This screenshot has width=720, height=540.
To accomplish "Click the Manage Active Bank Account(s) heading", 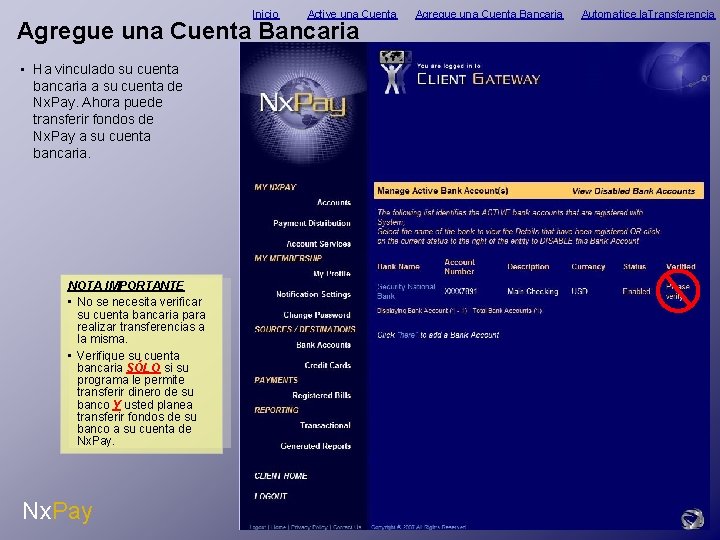I will (443, 191).
